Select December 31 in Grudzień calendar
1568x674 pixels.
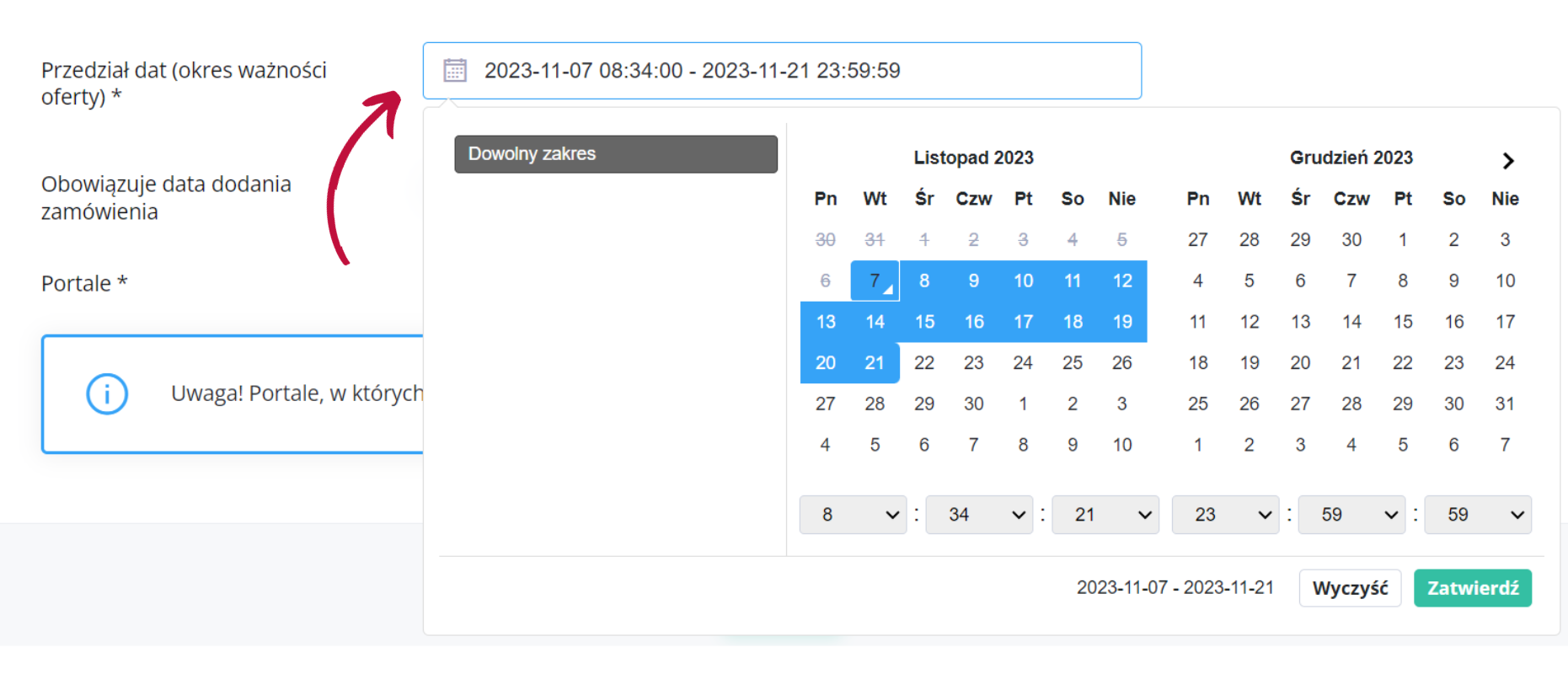1505,404
